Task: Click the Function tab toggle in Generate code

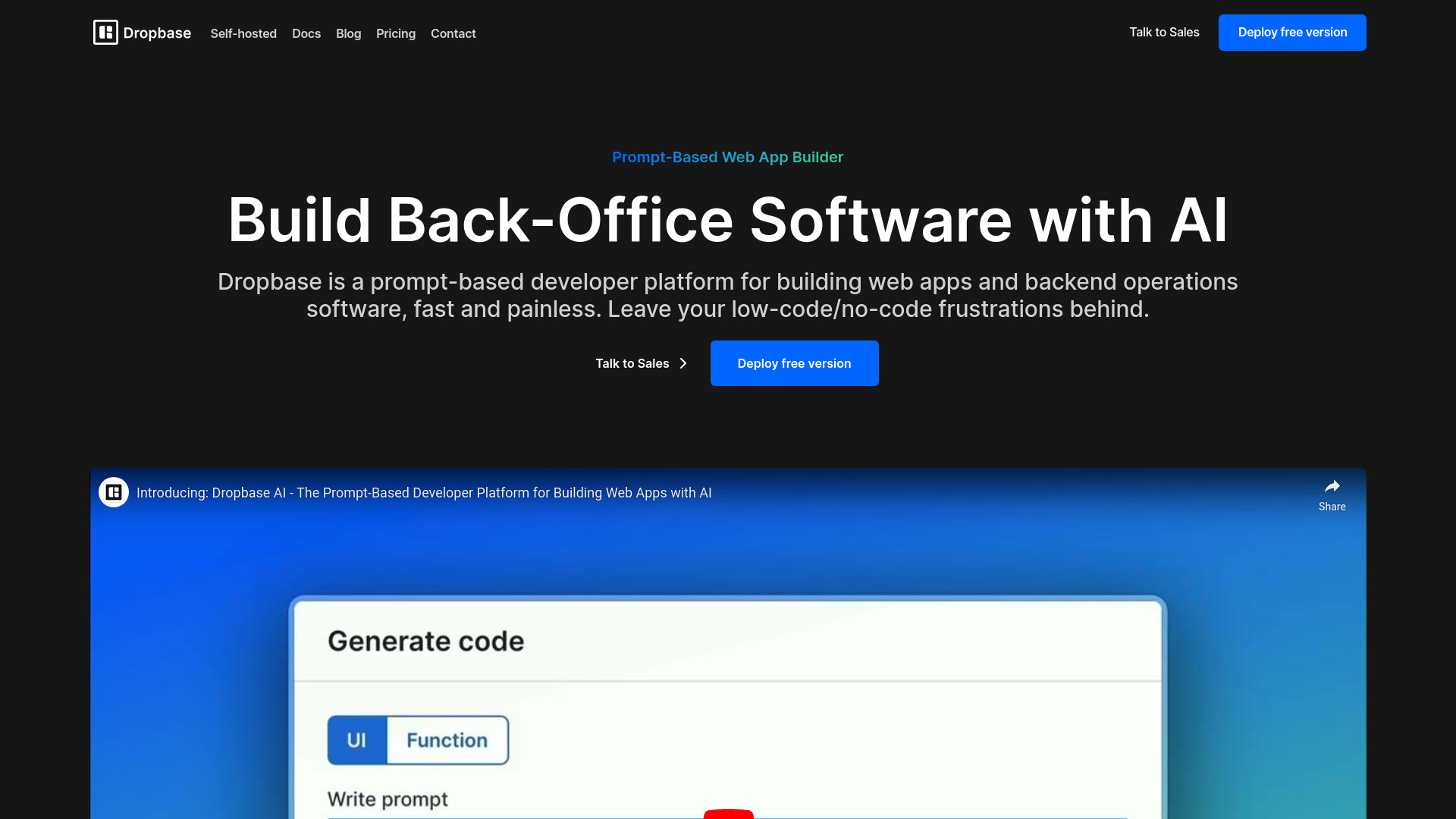Action: (x=447, y=739)
